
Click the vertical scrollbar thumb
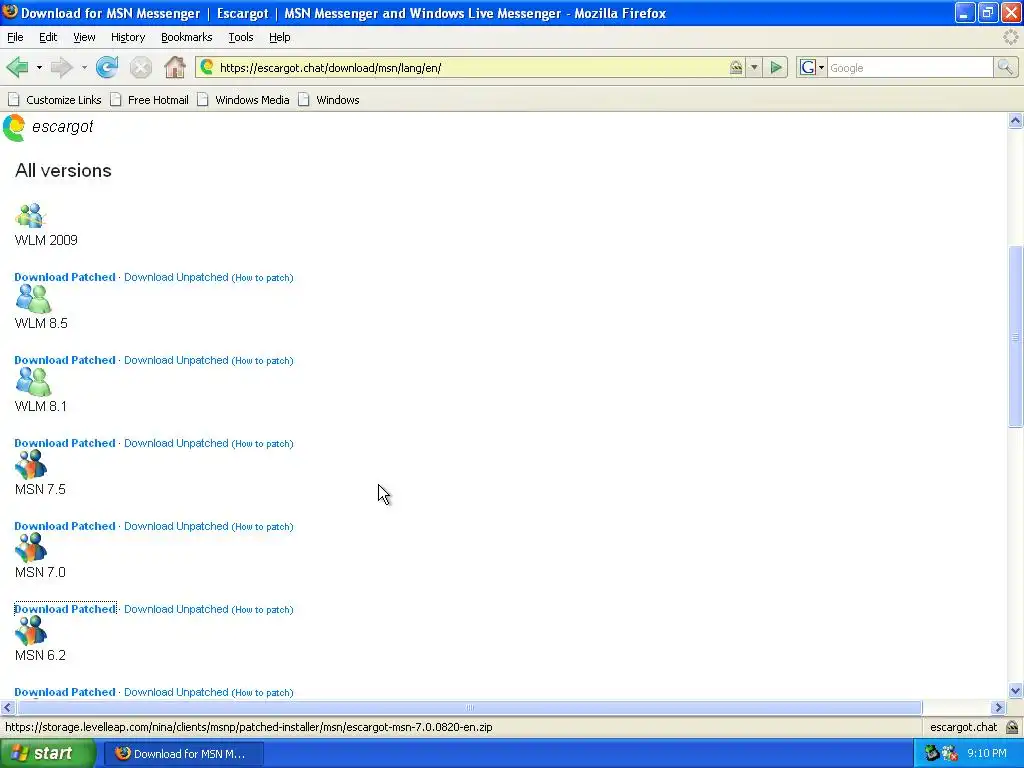pyautogui.click(x=1015, y=337)
